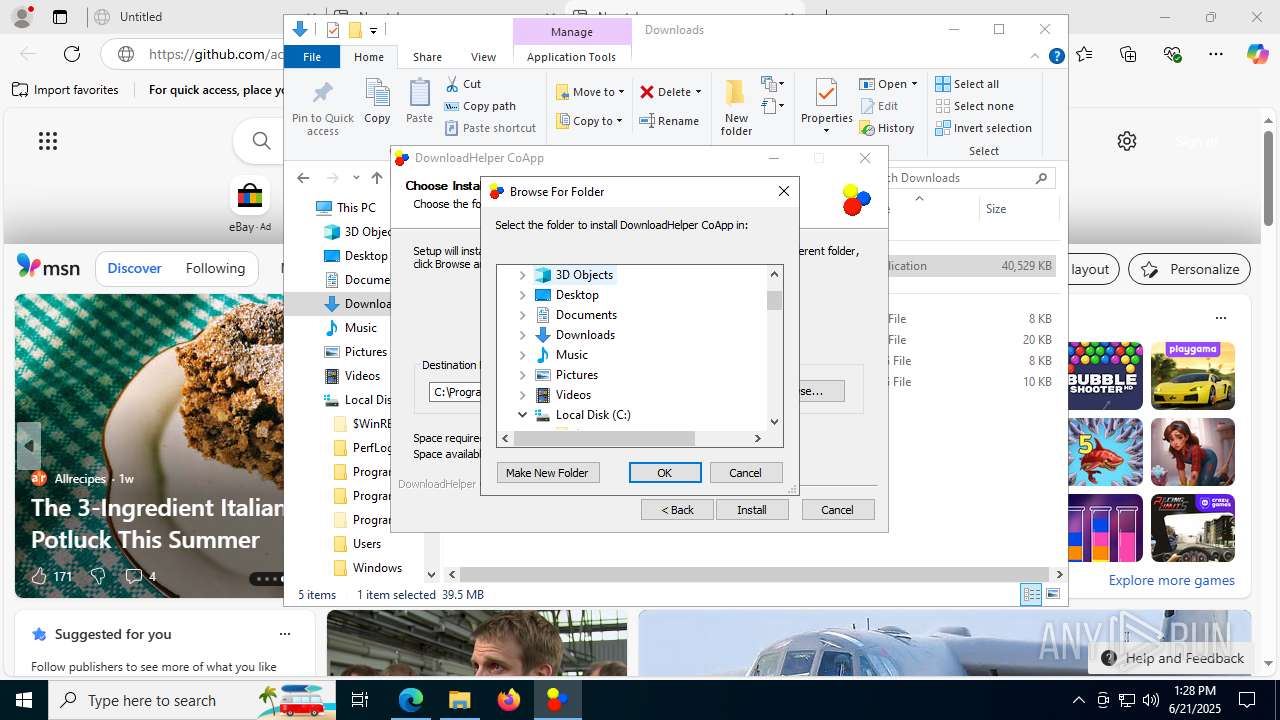Click History in Explorer ribbon
Viewport: 1280px width, 720px height.
click(x=887, y=128)
